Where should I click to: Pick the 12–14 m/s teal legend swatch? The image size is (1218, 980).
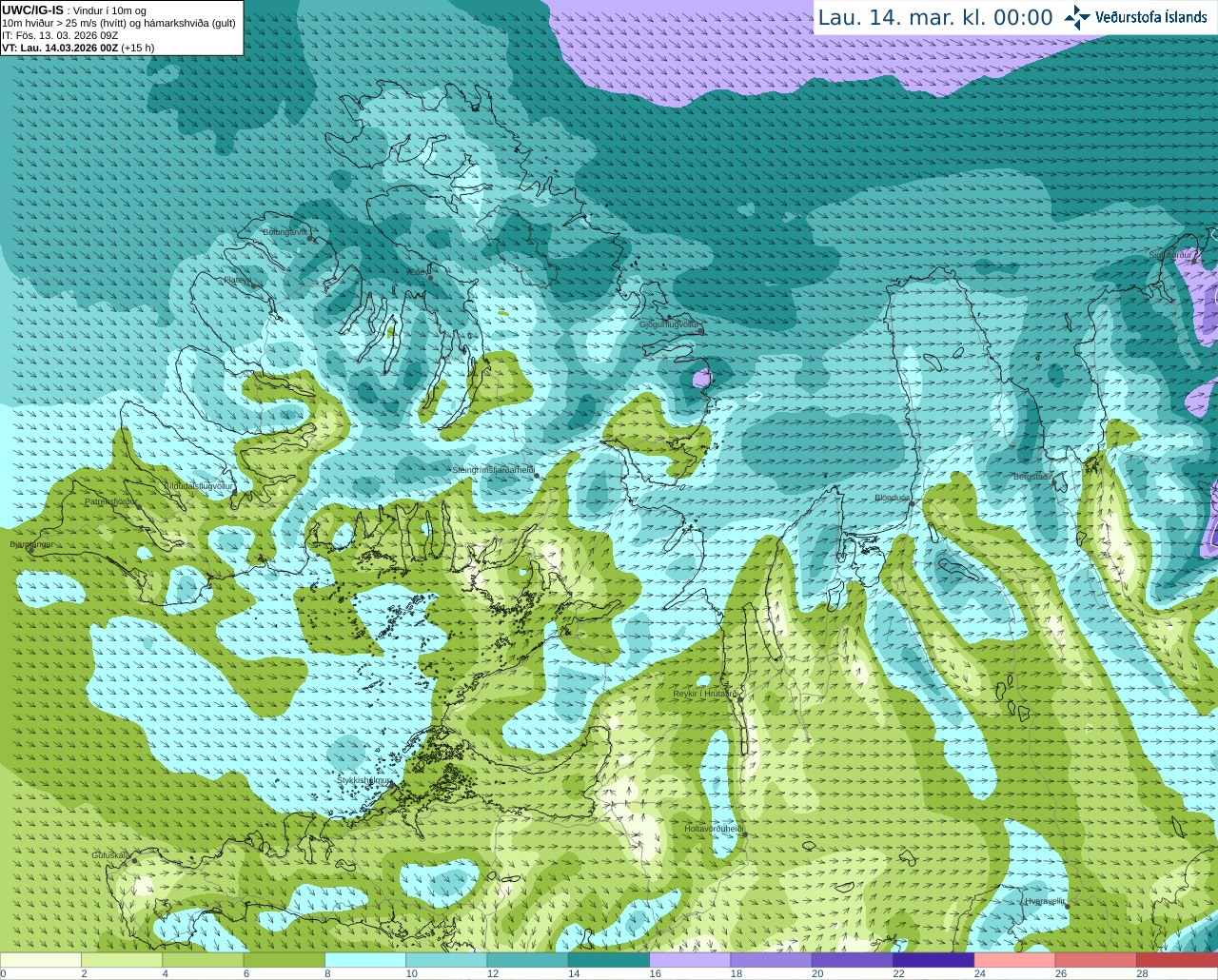pos(527,959)
